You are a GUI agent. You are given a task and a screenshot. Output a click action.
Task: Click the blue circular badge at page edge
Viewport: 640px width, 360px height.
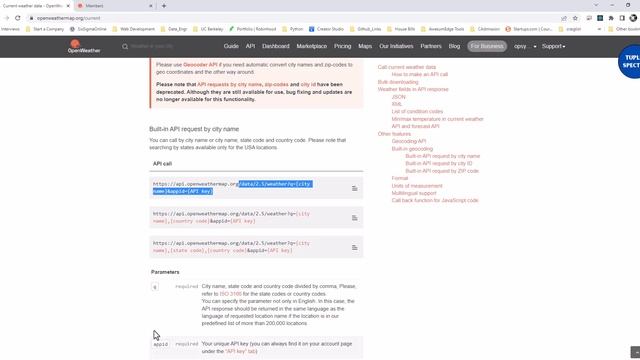coord(629,61)
